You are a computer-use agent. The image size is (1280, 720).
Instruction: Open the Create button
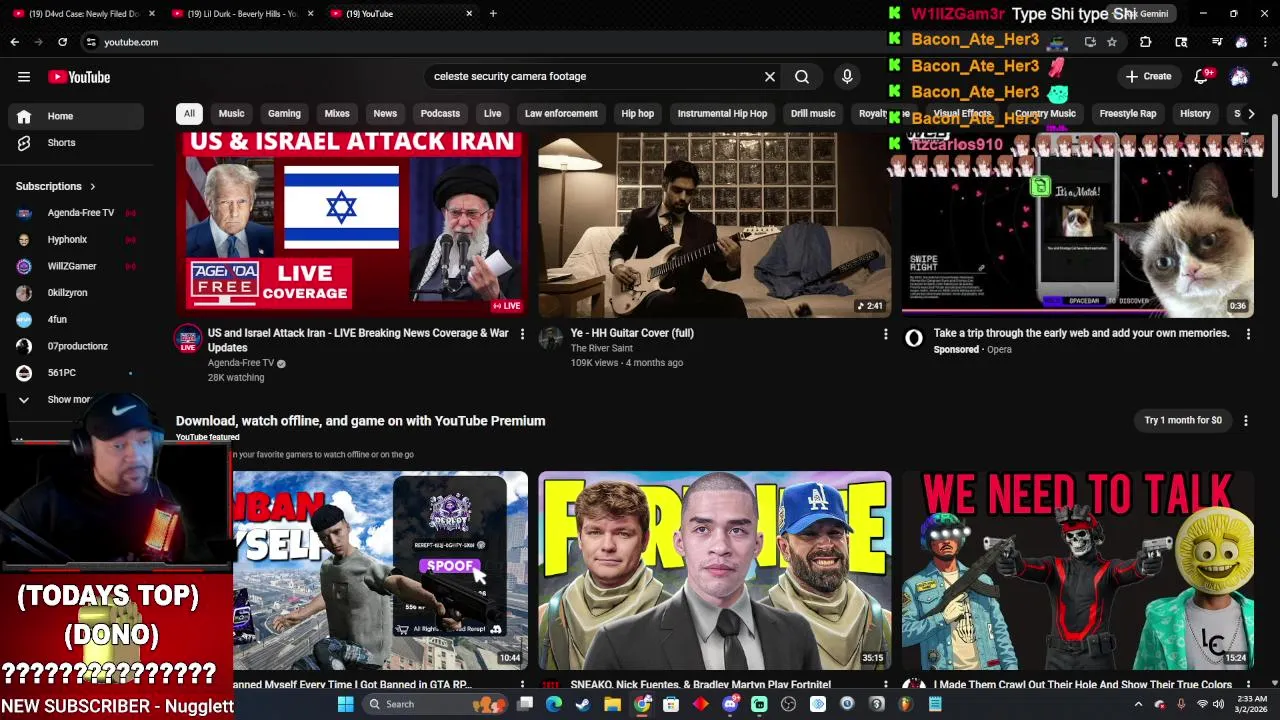1148,76
